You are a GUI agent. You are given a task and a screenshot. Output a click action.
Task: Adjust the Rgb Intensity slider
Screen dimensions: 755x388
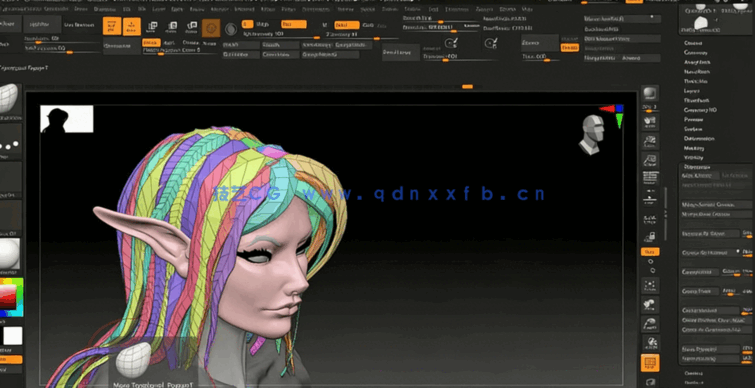(281, 35)
